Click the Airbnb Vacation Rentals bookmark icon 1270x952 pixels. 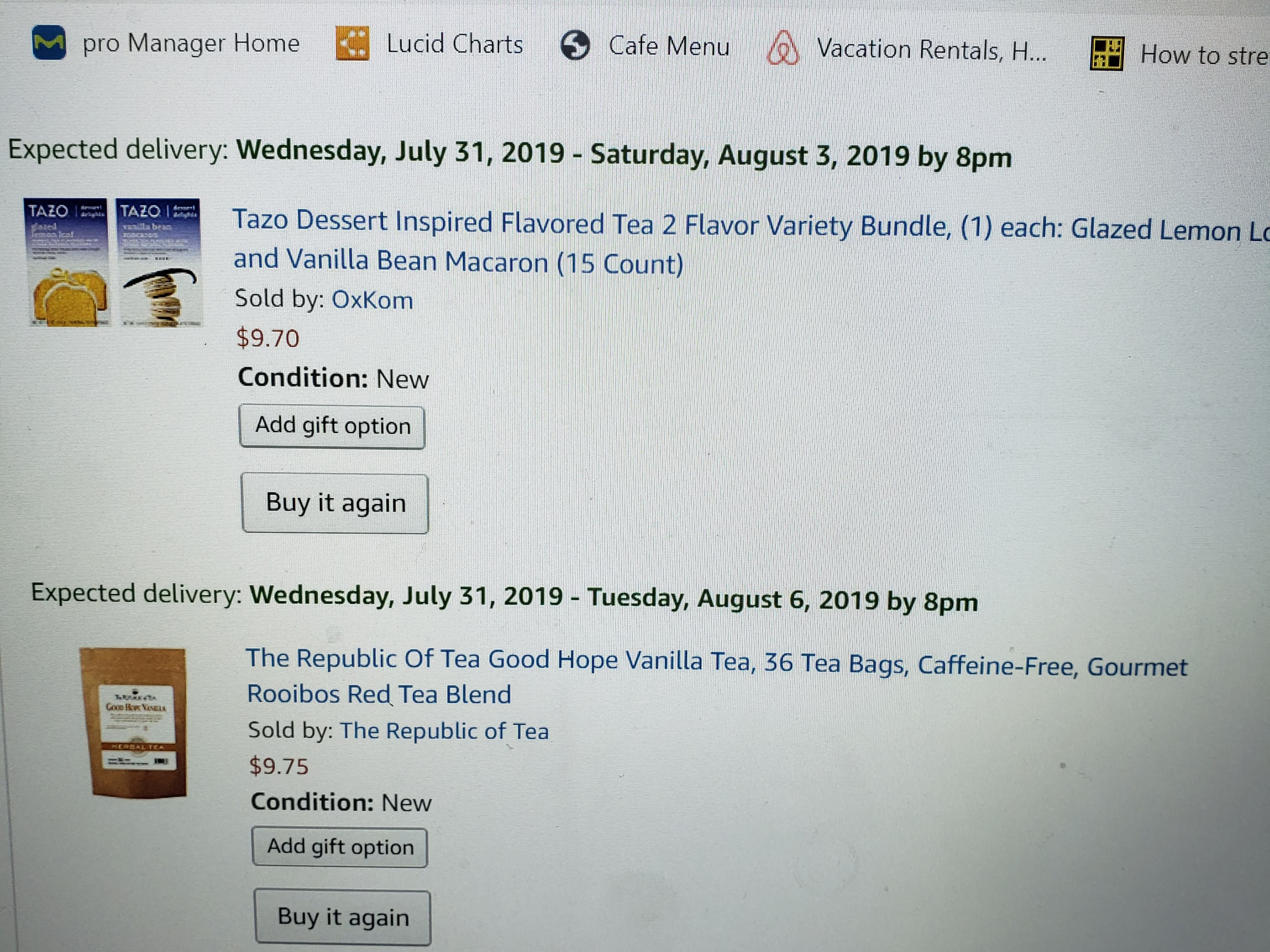(x=782, y=49)
